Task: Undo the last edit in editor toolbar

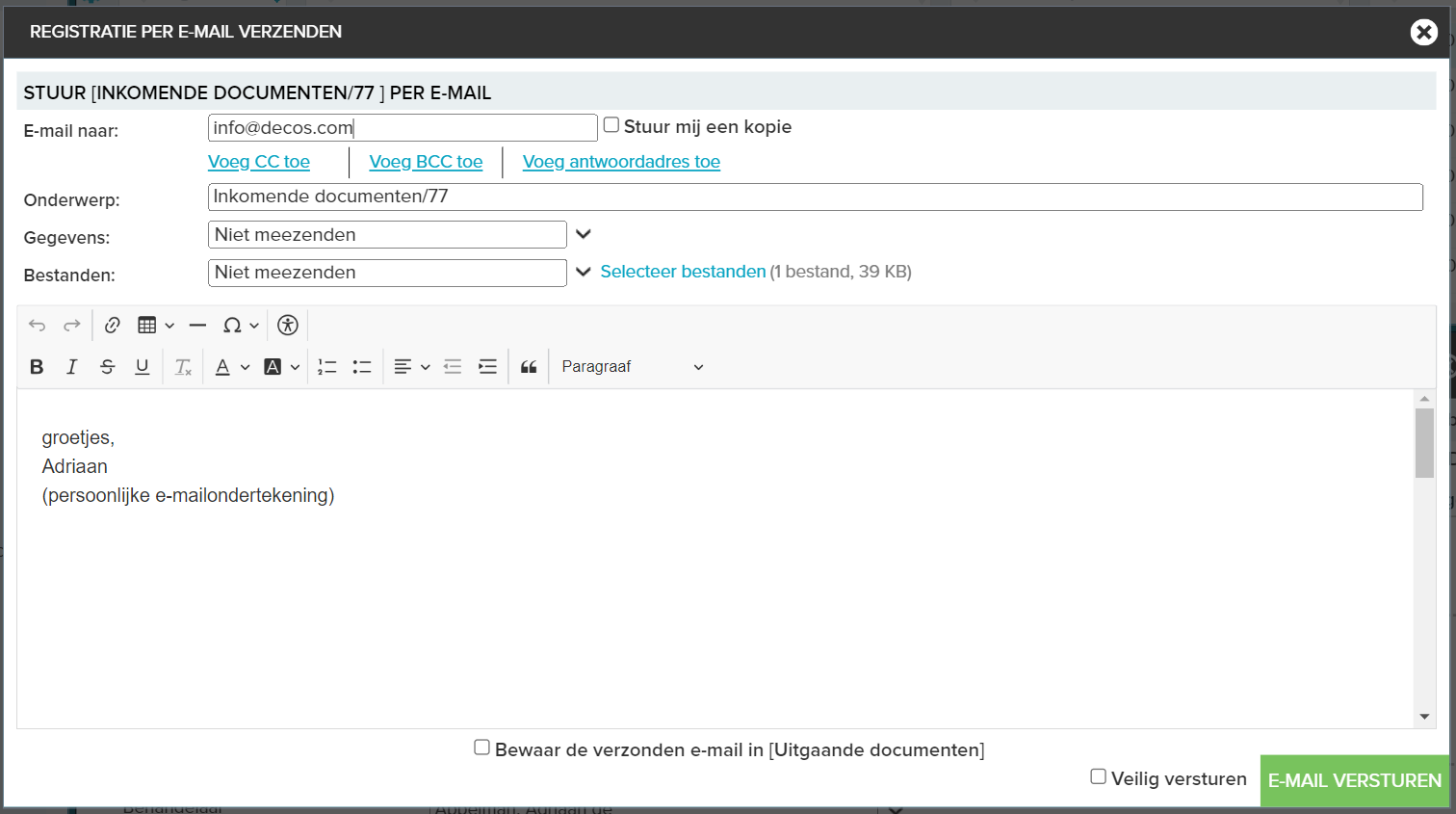Action: tap(38, 326)
